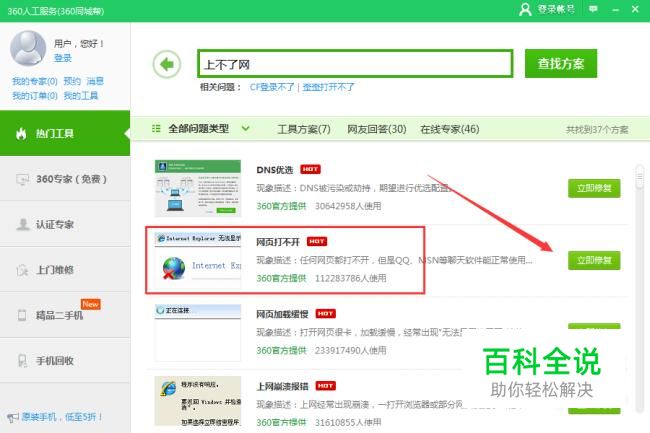The height and width of the screenshot is (433, 650).
Task: Click the 登录帐号 text in title bar
Action: (x=556, y=9)
